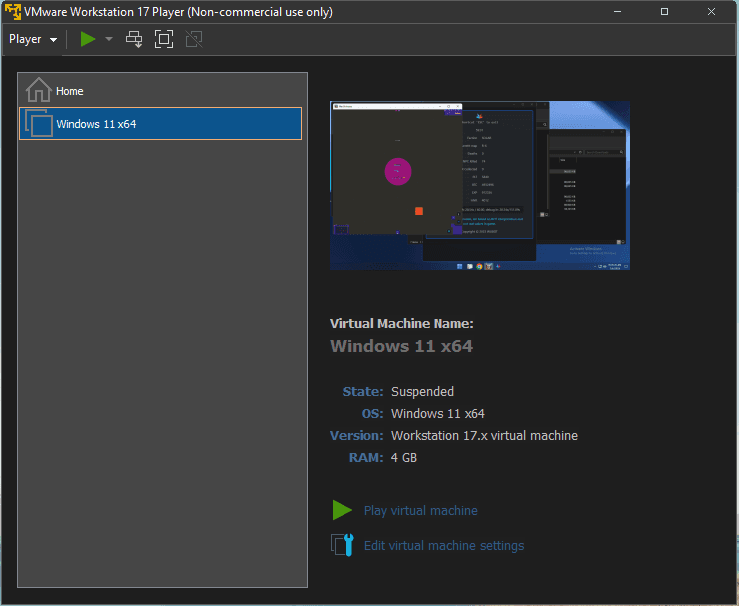This screenshot has width=739, height=606.
Task: Close the VMware Workstation Player window
Action: coord(711,11)
